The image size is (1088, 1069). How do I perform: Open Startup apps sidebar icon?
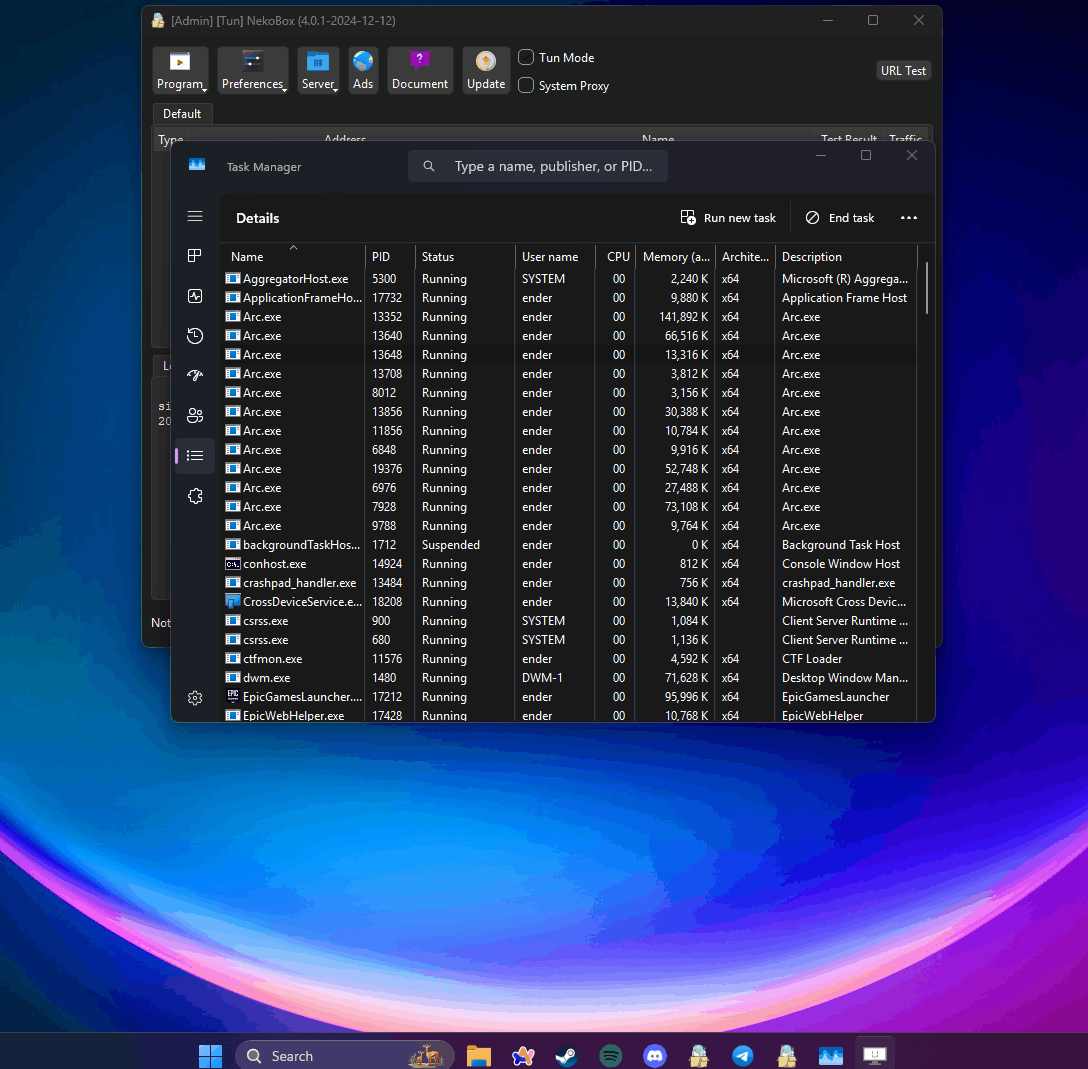click(195, 376)
